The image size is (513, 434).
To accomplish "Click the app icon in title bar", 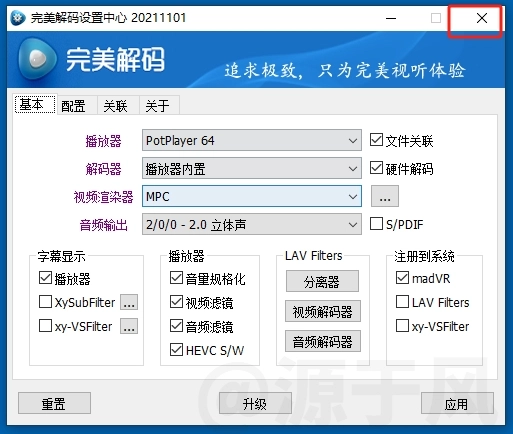I will [x=17, y=18].
